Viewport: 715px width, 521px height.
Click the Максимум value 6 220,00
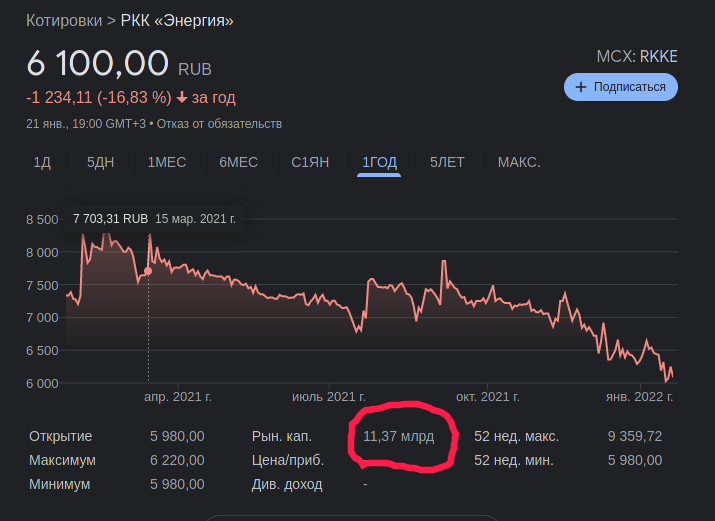pyautogui.click(x=177, y=460)
